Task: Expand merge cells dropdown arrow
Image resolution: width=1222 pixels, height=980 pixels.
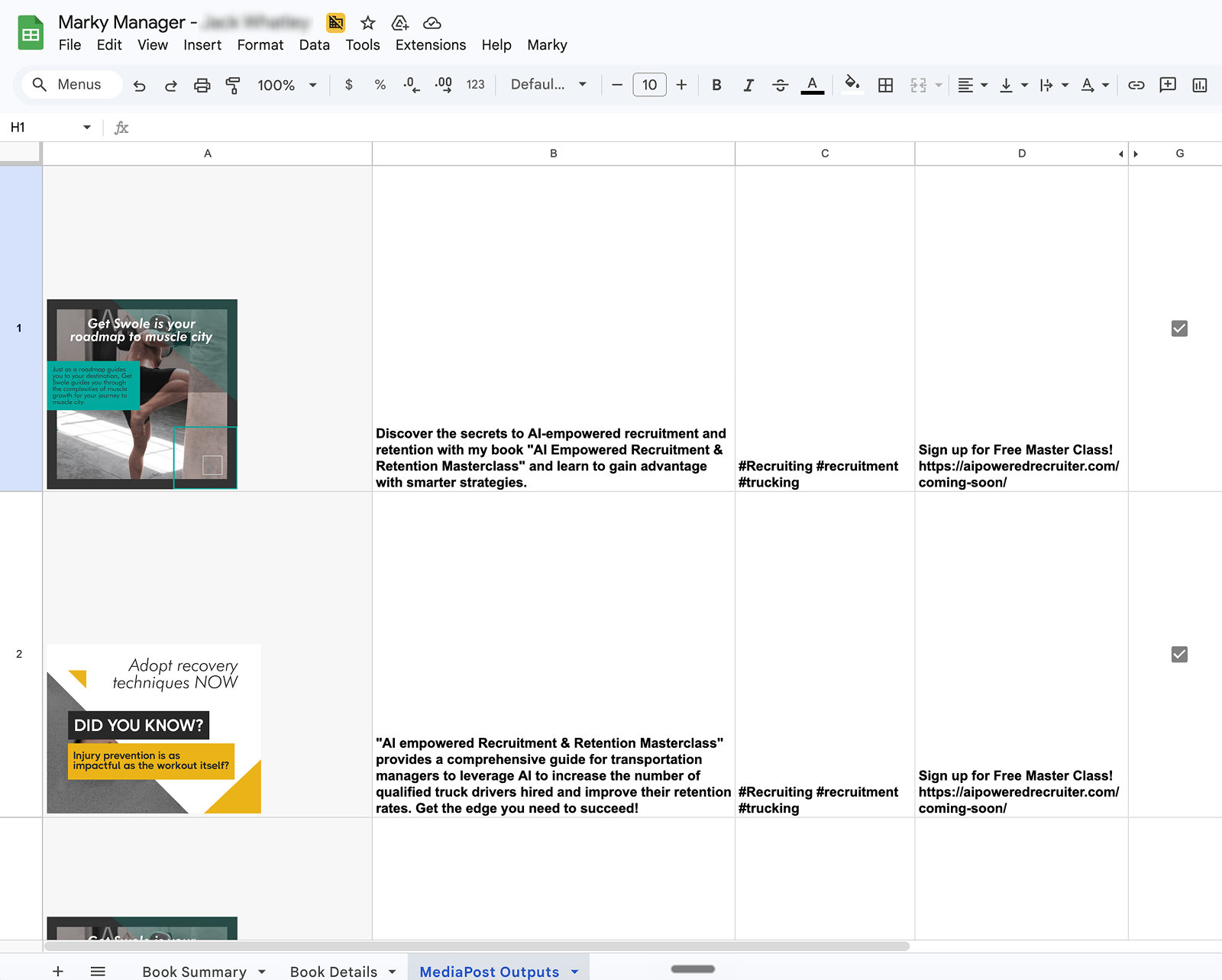Action: point(939,85)
